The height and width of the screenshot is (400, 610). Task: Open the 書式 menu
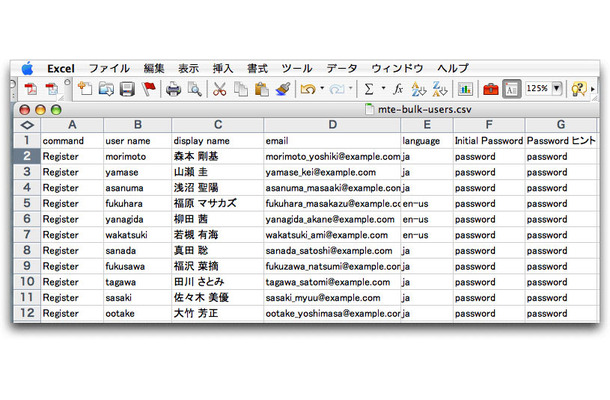click(257, 68)
